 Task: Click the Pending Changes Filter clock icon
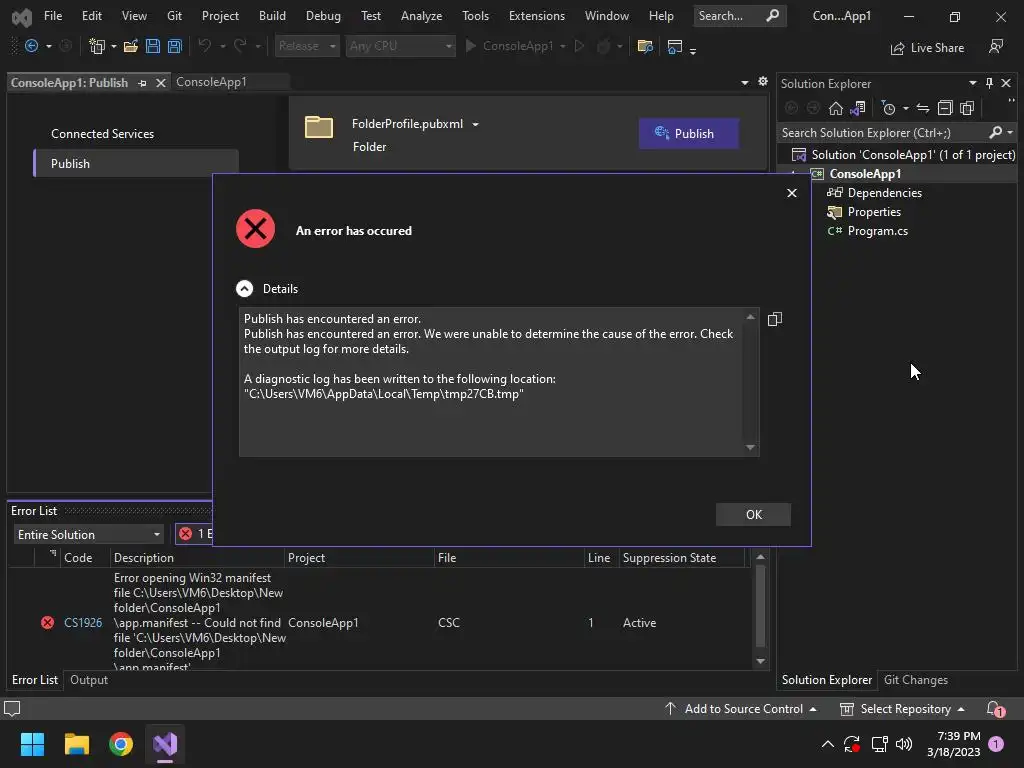coord(888,108)
